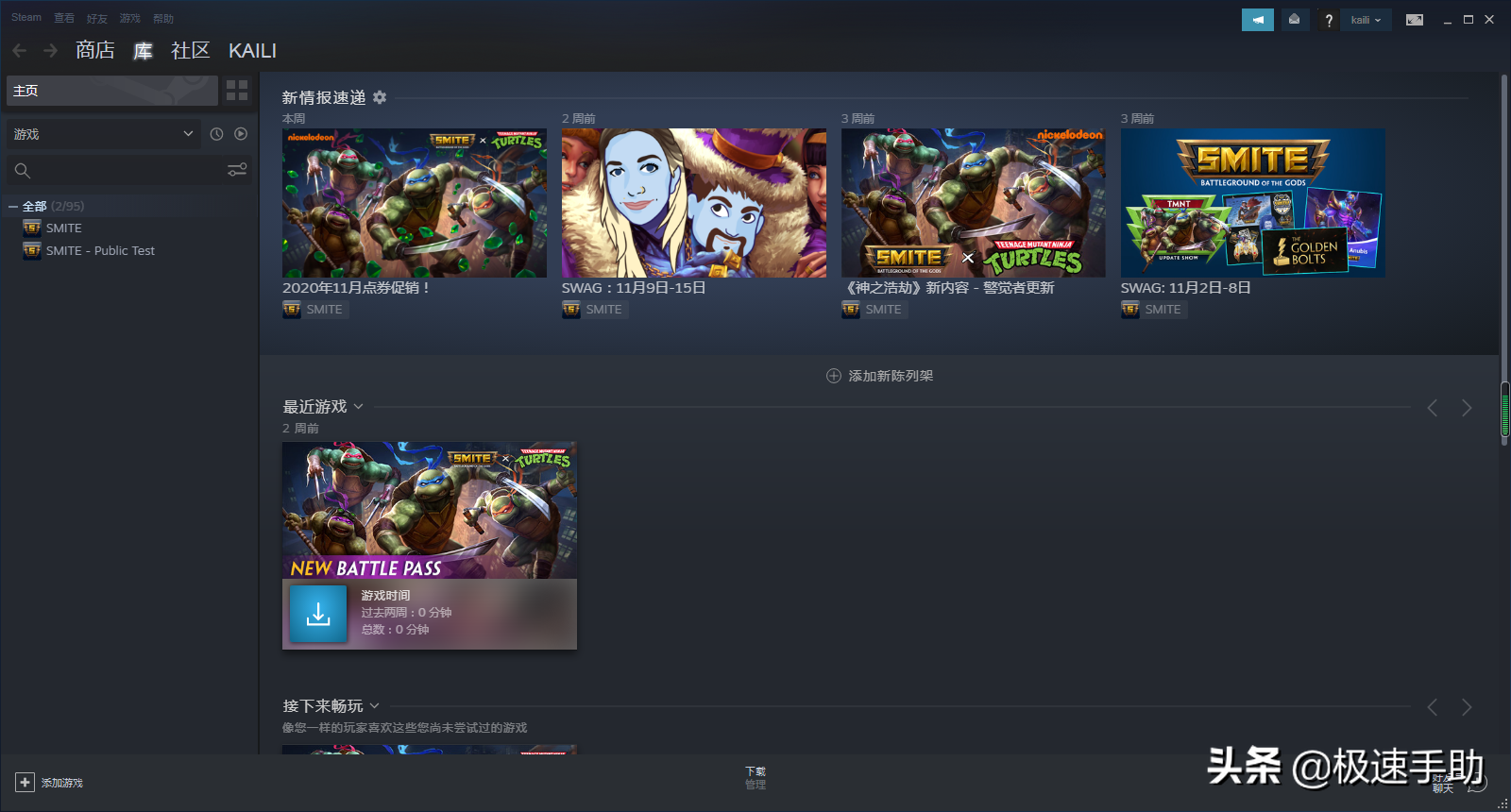
Task: Click the Home button in sidebar
Action: [112, 91]
